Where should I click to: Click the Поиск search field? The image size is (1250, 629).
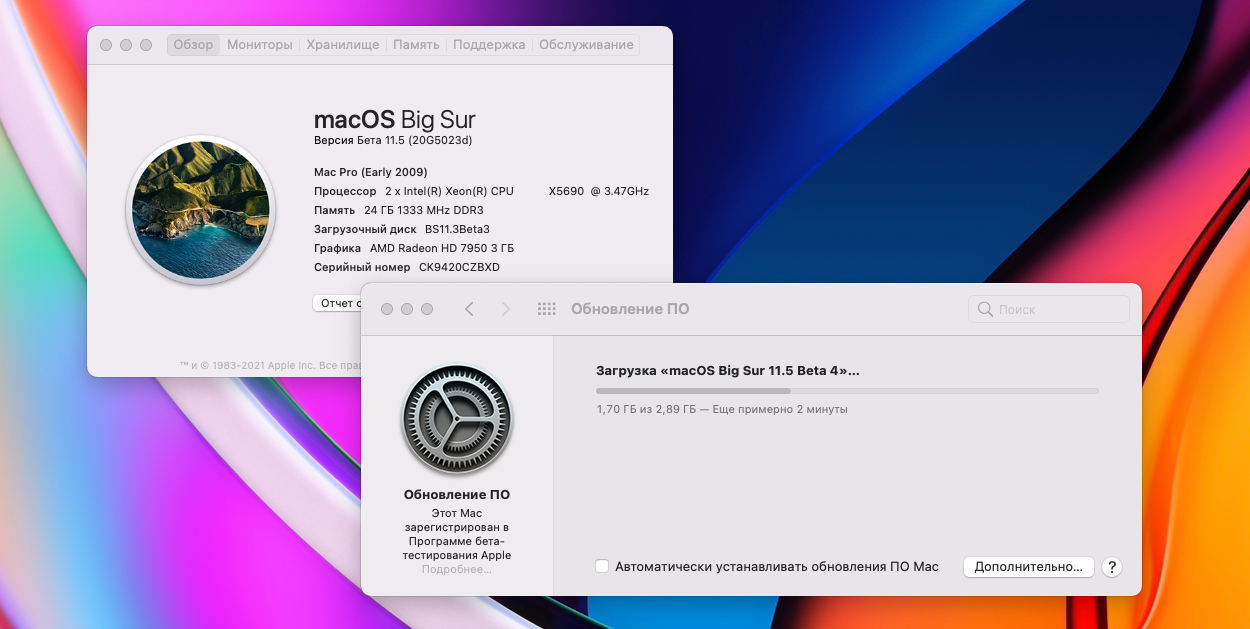(x=1049, y=310)
